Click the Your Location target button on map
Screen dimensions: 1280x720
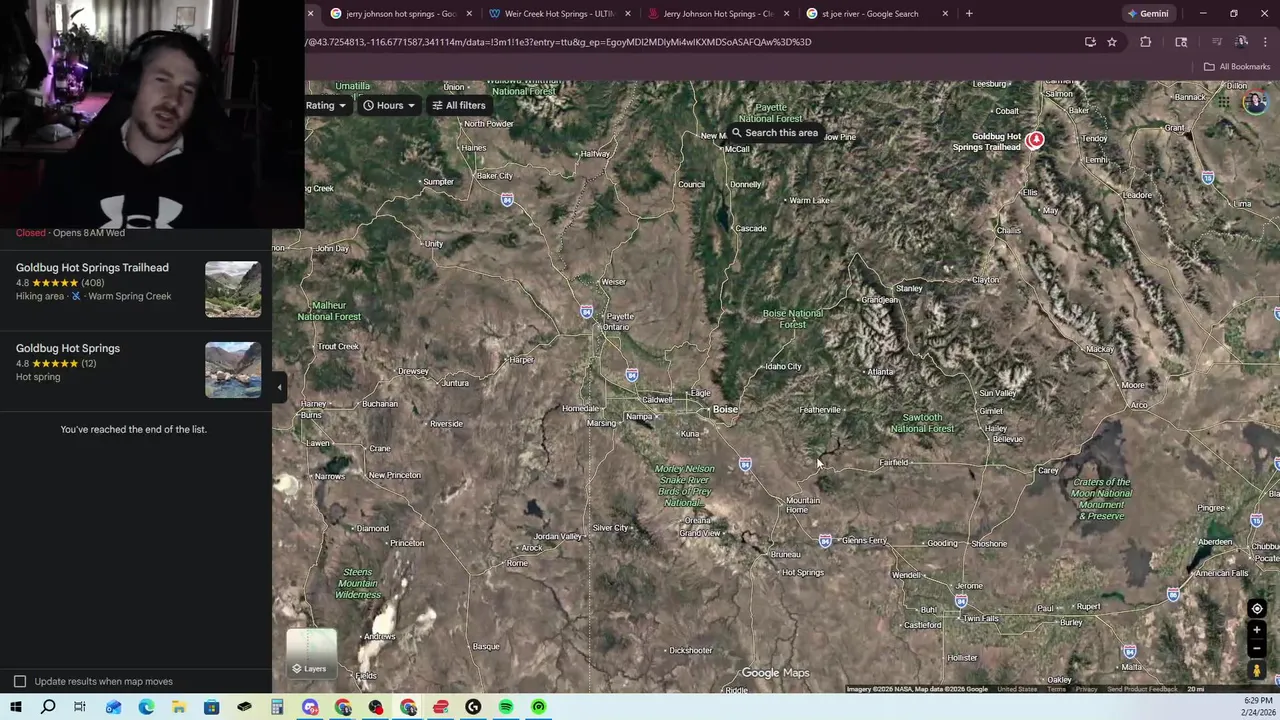(1257, 608)
